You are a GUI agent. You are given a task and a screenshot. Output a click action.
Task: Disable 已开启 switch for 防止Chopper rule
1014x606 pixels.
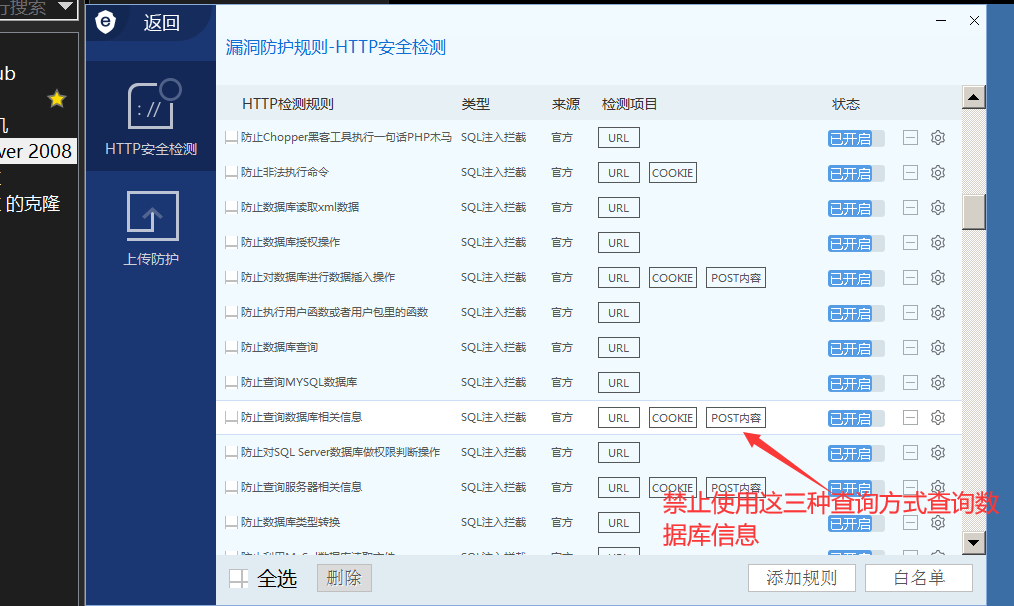pos(855,138)
